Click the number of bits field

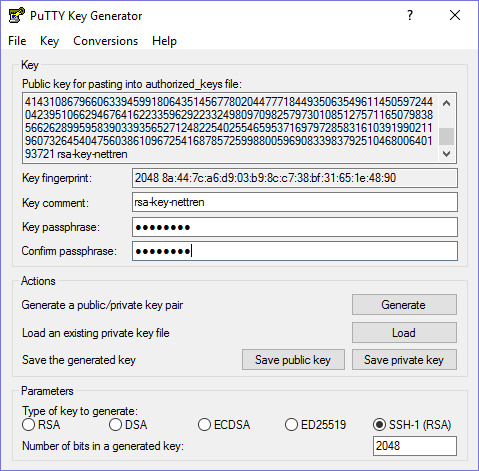pos(415,446)
